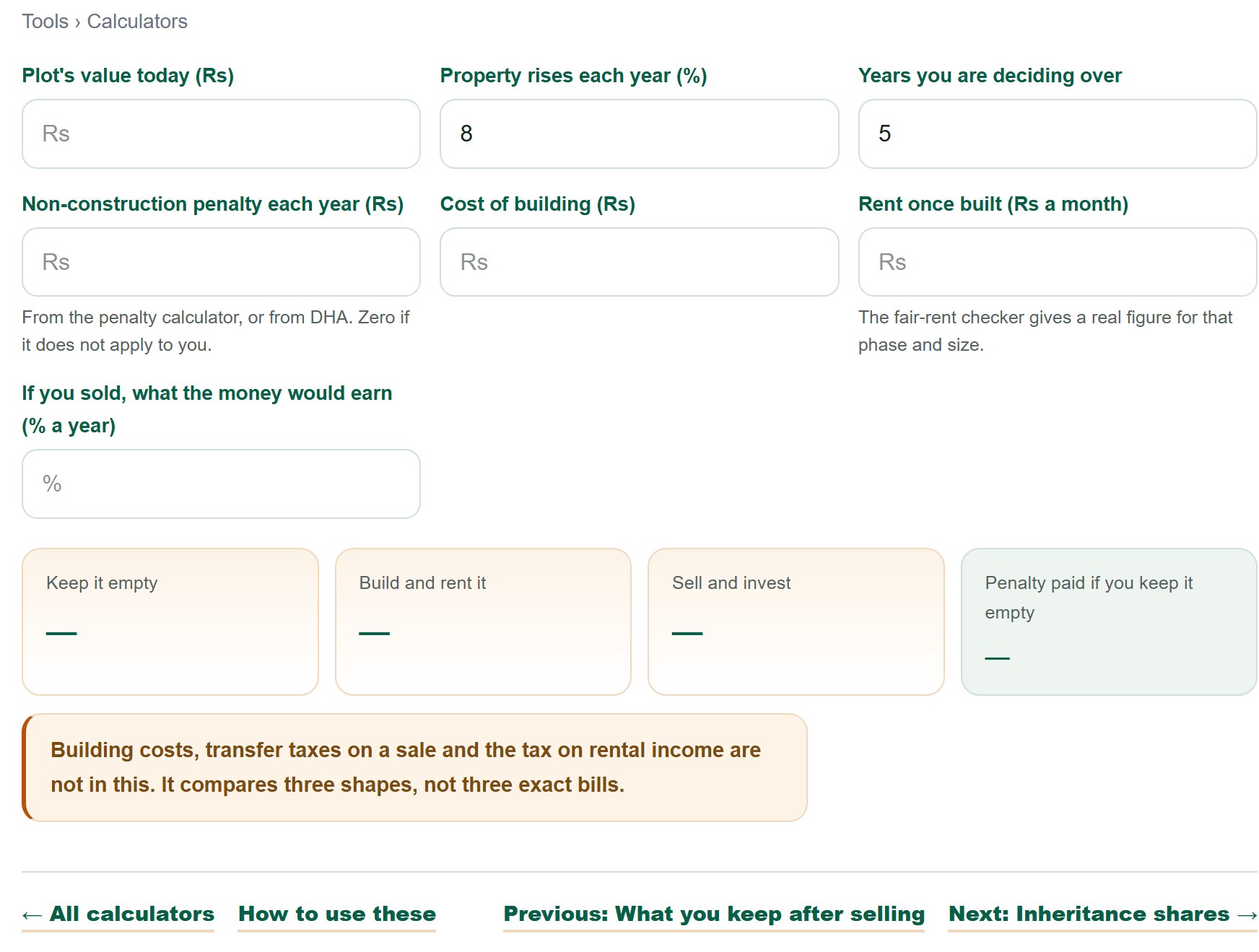The height and width of the screenshot is (952, 1259).
Task: Go to Previous: What you keep after selling
Action: pyautogui.click(x=714, y=914)
